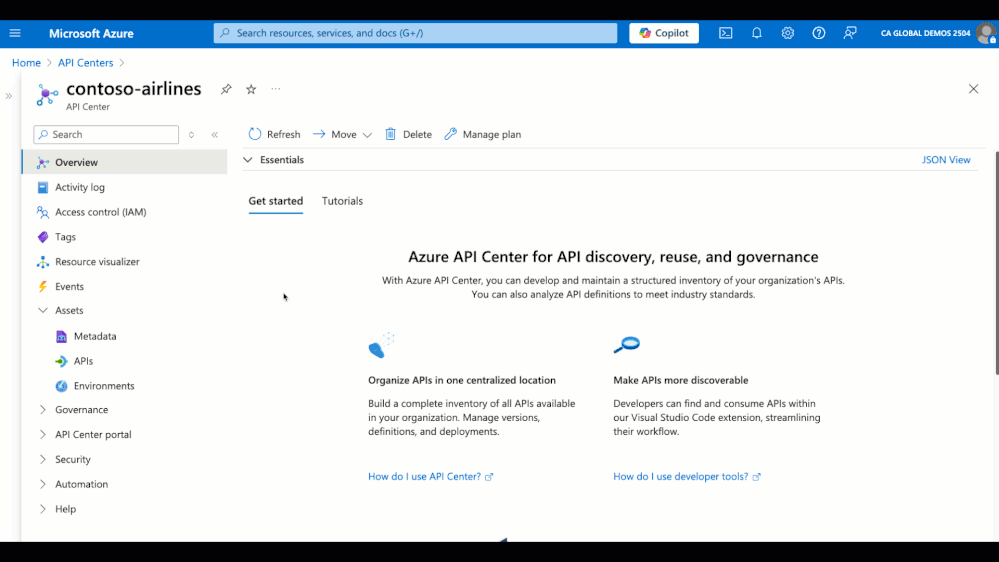Open the JSON View link
This screenshot has width=999, height=562.
coord(946,160)
